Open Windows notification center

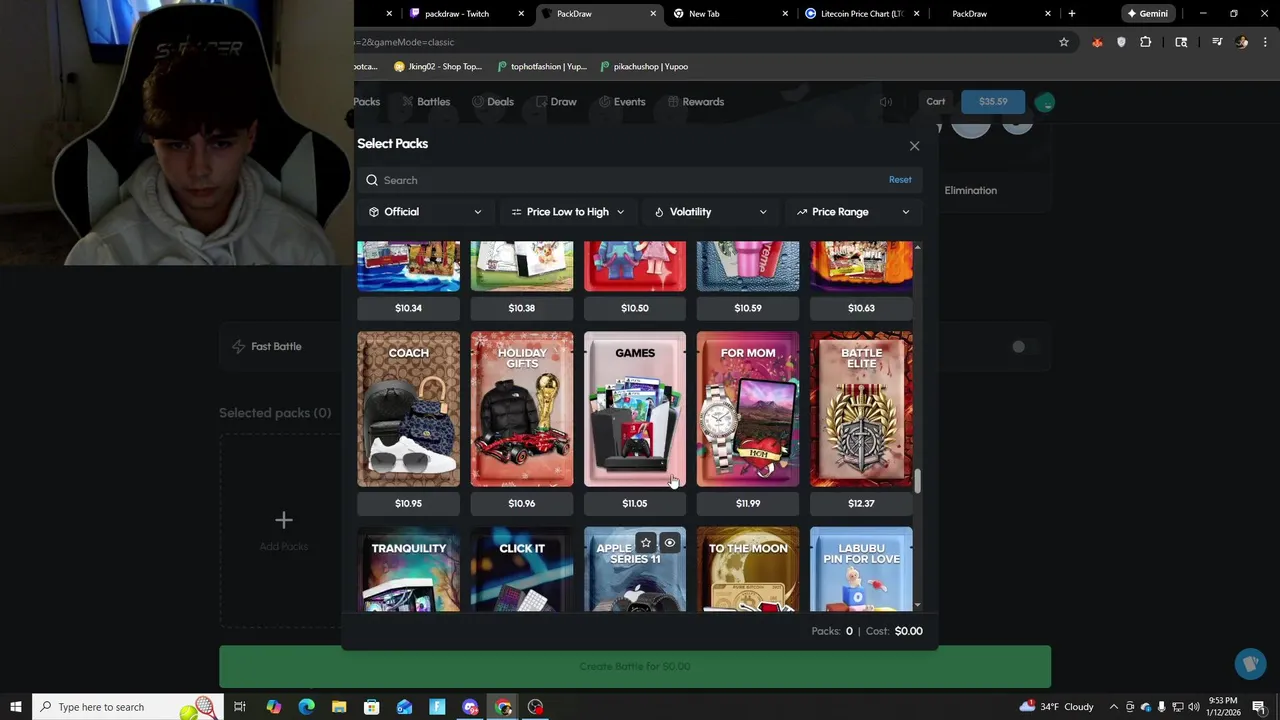(x=1259, y=707)
